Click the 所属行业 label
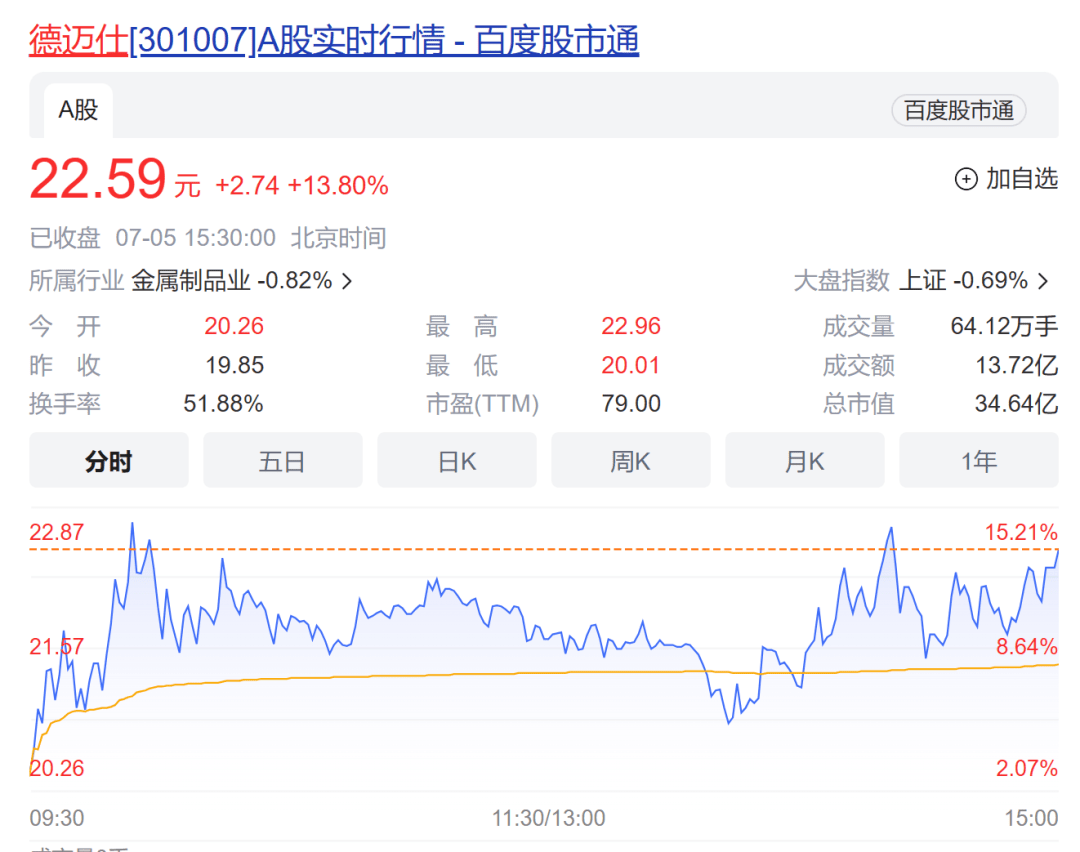 coord(76,280)
